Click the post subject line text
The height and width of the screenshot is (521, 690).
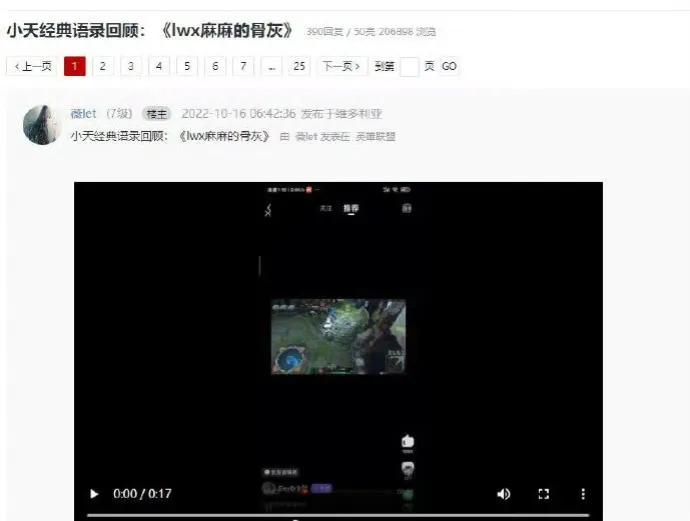pos(170,136)
